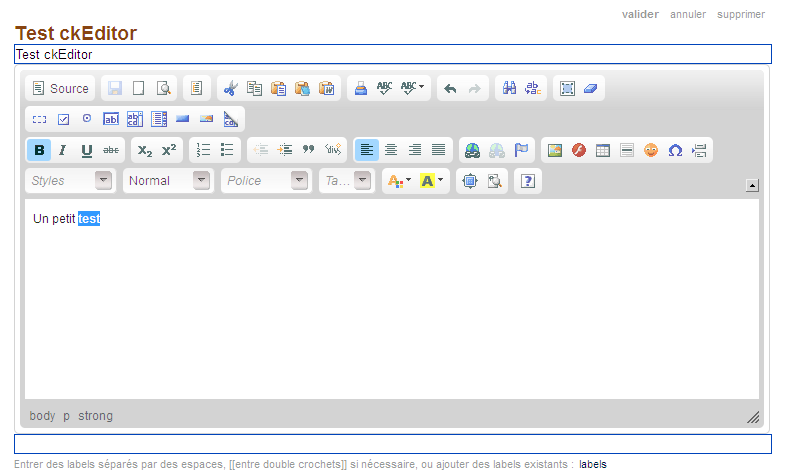The height and width of the screenshot is (476, 788).
Task: Click the Paste icon
Action: click(278, 88)
